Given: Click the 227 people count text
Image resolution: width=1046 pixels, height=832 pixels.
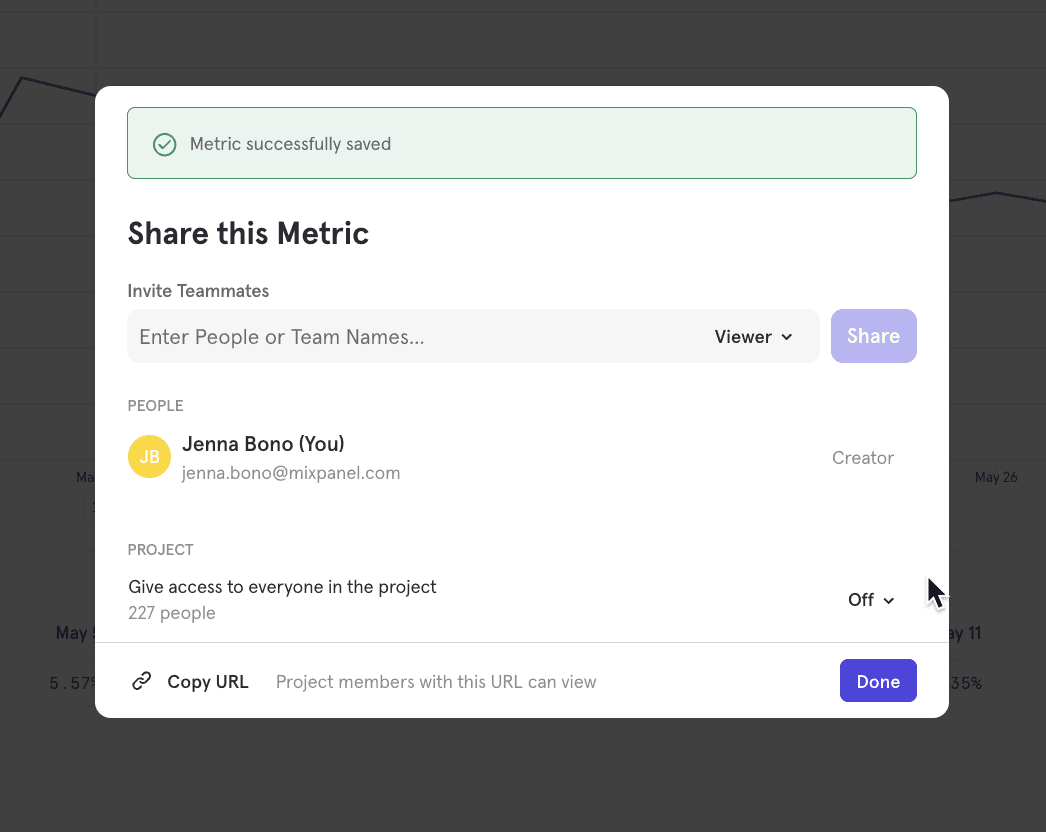Looking at the screenshot, I should (171, 613).
